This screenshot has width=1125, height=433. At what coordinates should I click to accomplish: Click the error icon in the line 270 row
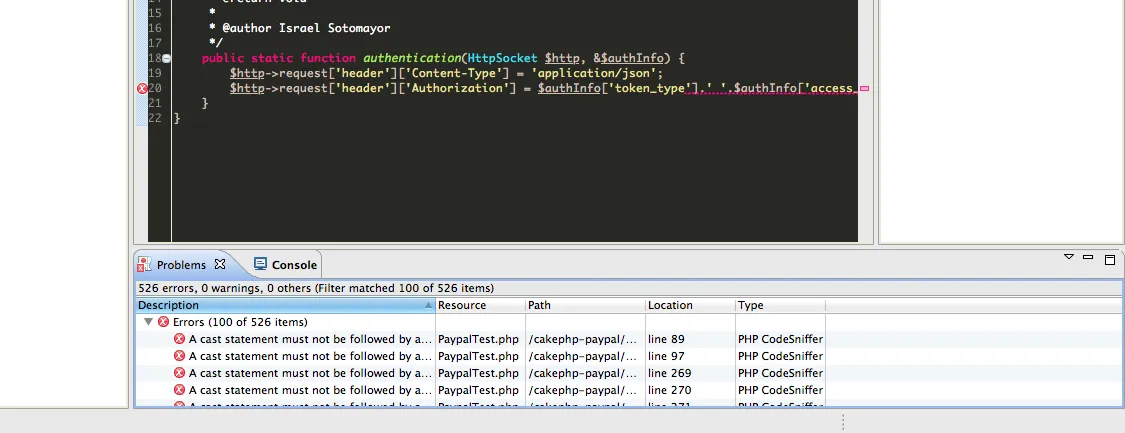click(179, 391)
